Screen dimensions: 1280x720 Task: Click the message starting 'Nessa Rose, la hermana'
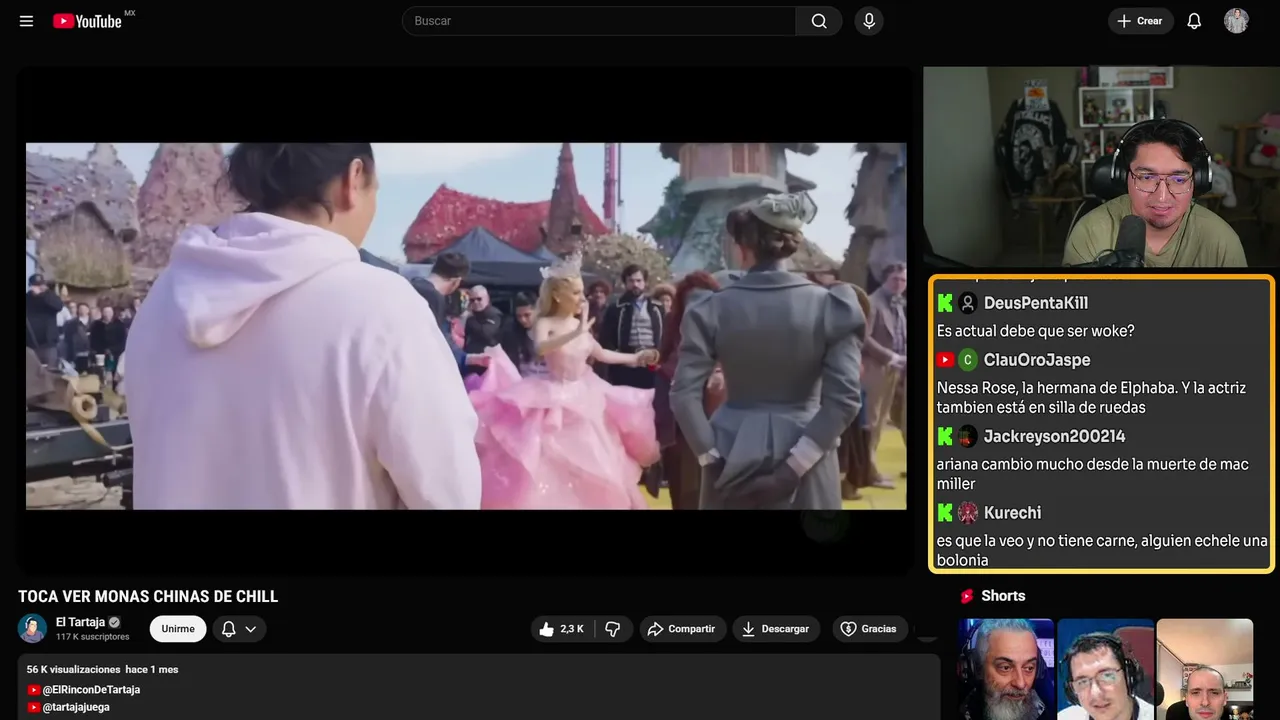1092,397
